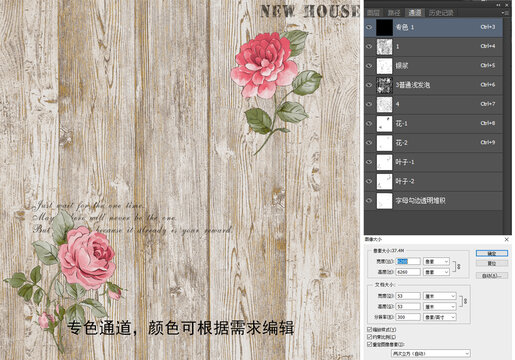Image resolution: width=515 pixels, height=360 pixels.
Task: Click document width field showing 53
Action: coord(408,296)
